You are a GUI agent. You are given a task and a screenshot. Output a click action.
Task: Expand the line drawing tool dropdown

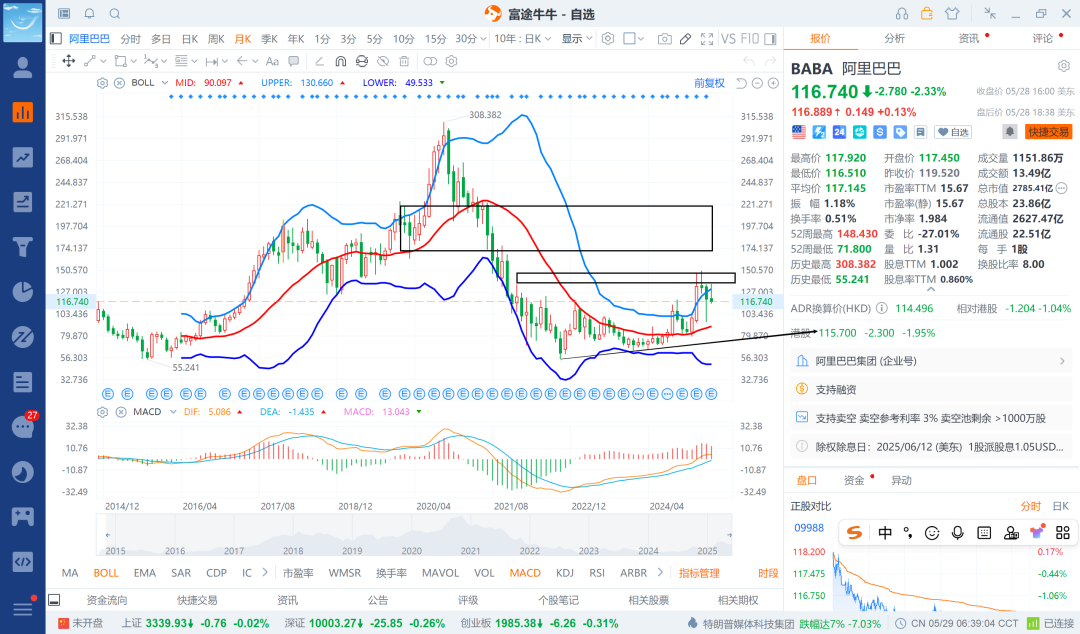(x=104, y=61)
